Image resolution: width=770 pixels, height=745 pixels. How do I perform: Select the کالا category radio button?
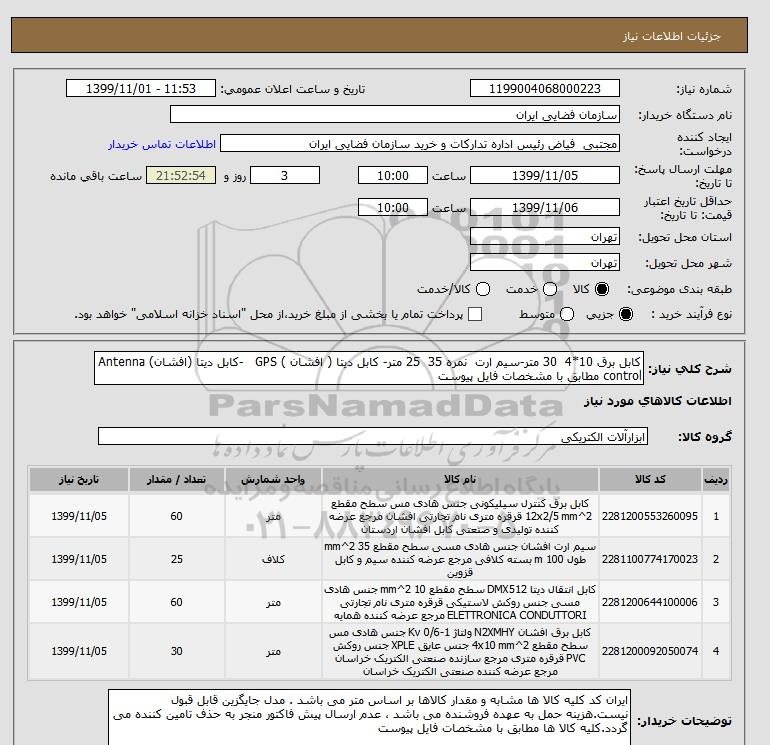[602, 289]
